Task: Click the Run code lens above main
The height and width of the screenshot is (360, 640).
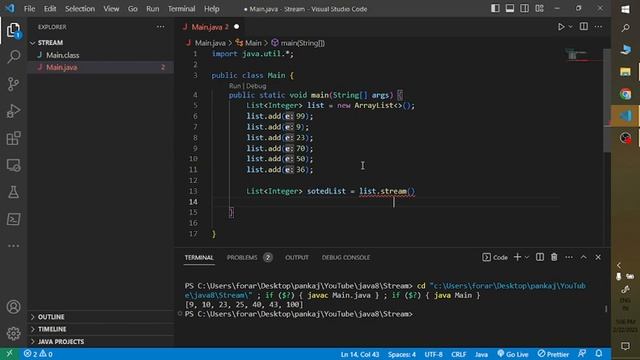Action: (235, 86)
